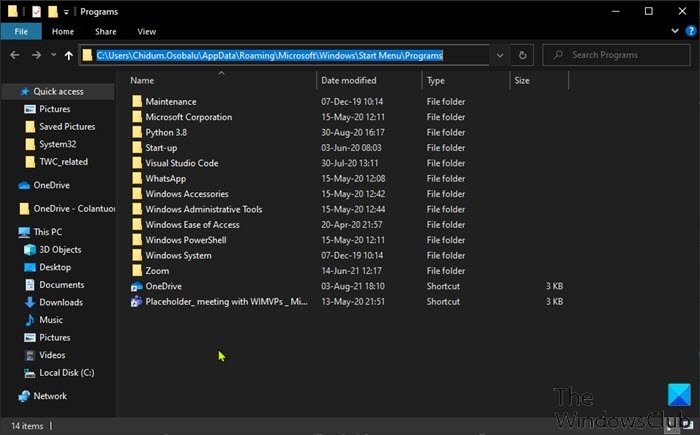Select the OneDrive shortcut icon
The image size is (700, 435).
point(137,287)
